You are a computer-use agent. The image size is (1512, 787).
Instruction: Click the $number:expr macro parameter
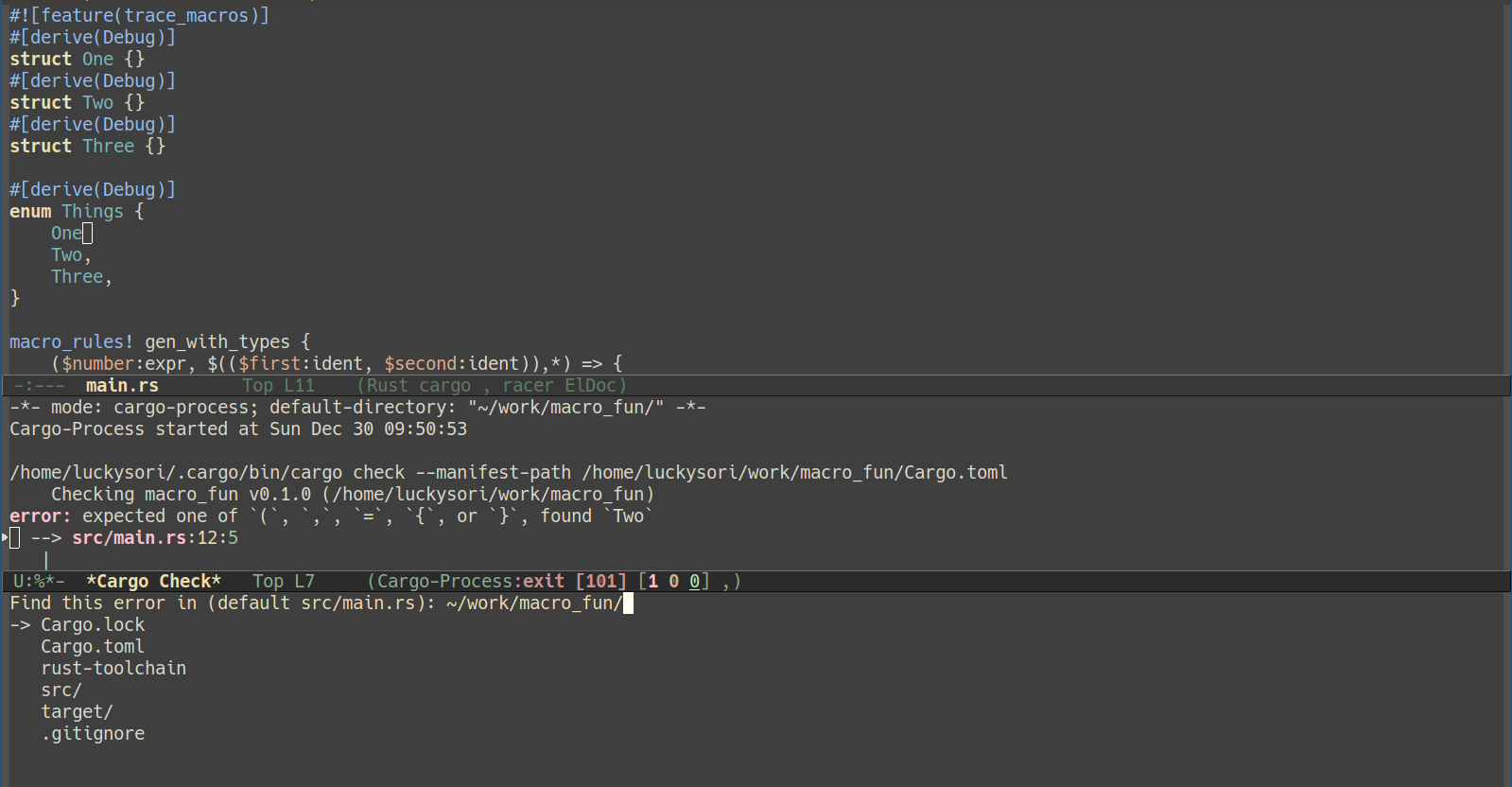pyautogui.click(x=124, y=364)
